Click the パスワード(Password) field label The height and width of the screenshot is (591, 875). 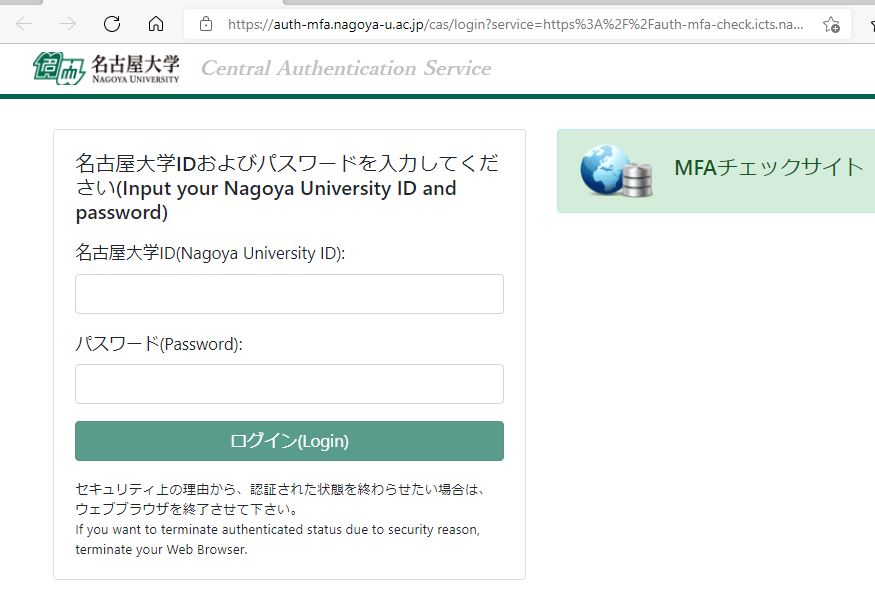pyautogui.click(x=156, y=343)
